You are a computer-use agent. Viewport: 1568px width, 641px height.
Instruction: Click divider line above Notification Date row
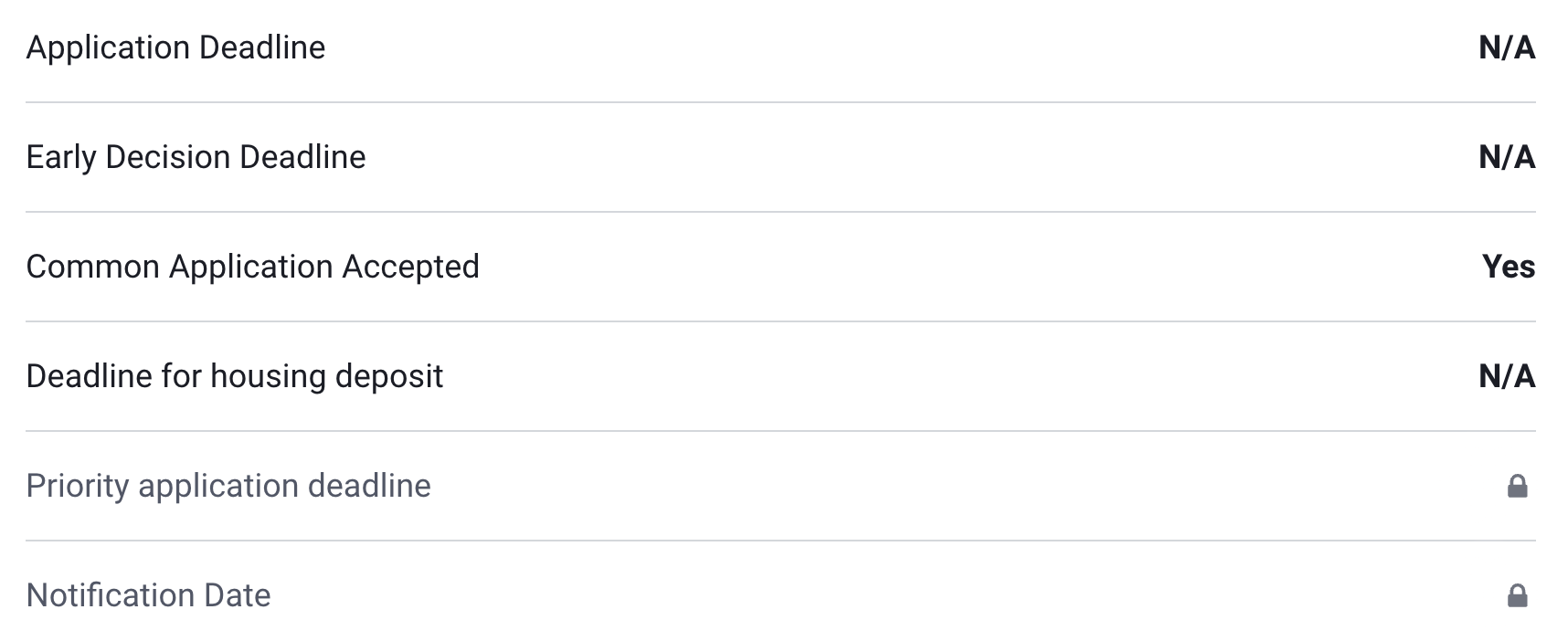(x=780, y=541)
